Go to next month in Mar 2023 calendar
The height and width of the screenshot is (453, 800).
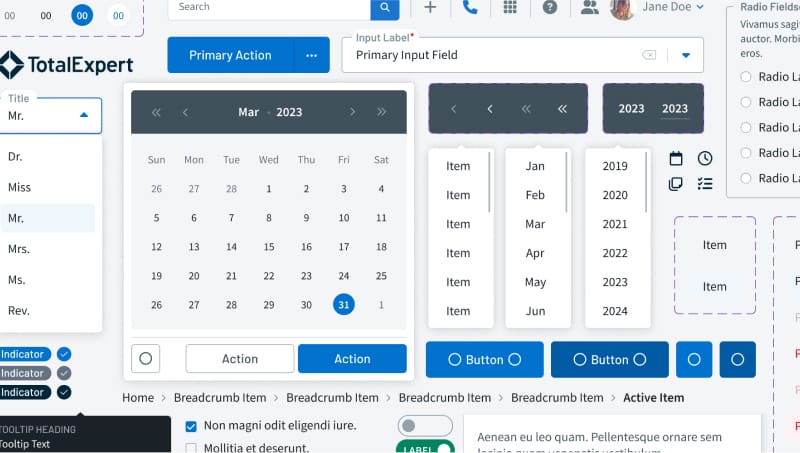[352, 112]
